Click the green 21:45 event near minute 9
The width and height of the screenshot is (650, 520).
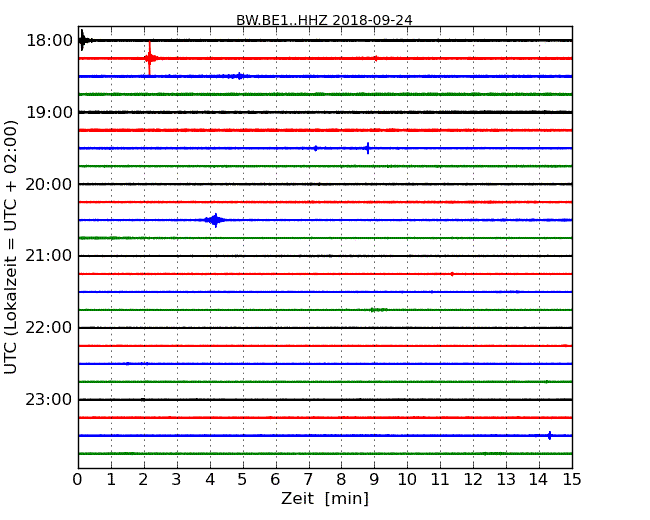(378, 310)
